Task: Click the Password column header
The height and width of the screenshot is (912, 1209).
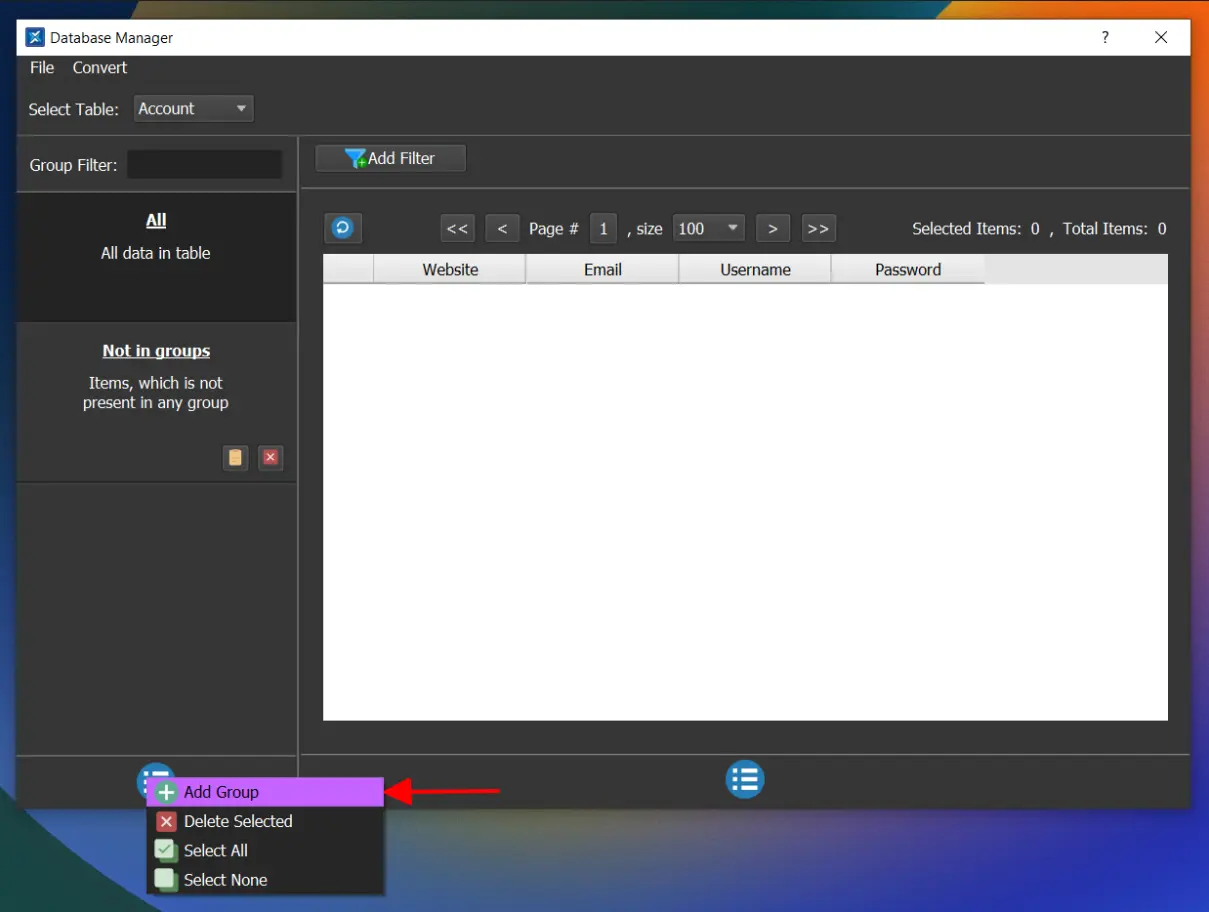Action: tap(908, 269)
